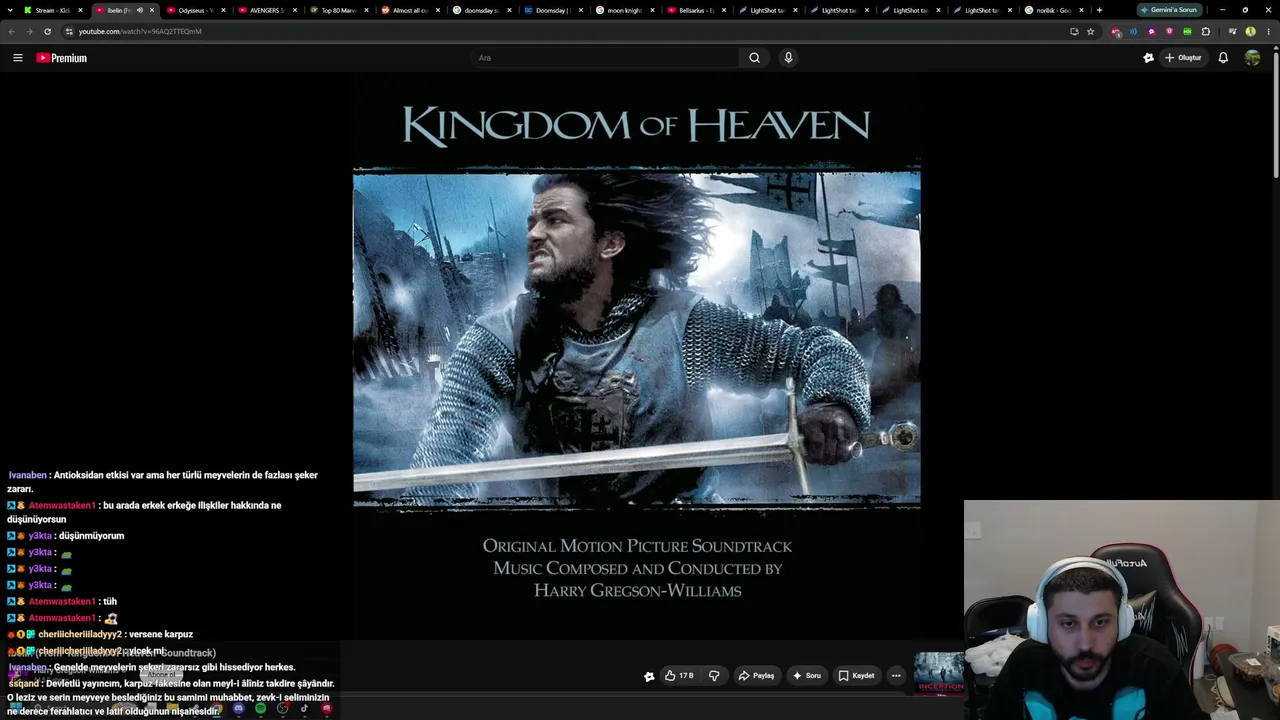This screenshot has width=1280, height=720.
Task: Click the search magnifier button
Action: pyautogui.click(x=755, y=58)
